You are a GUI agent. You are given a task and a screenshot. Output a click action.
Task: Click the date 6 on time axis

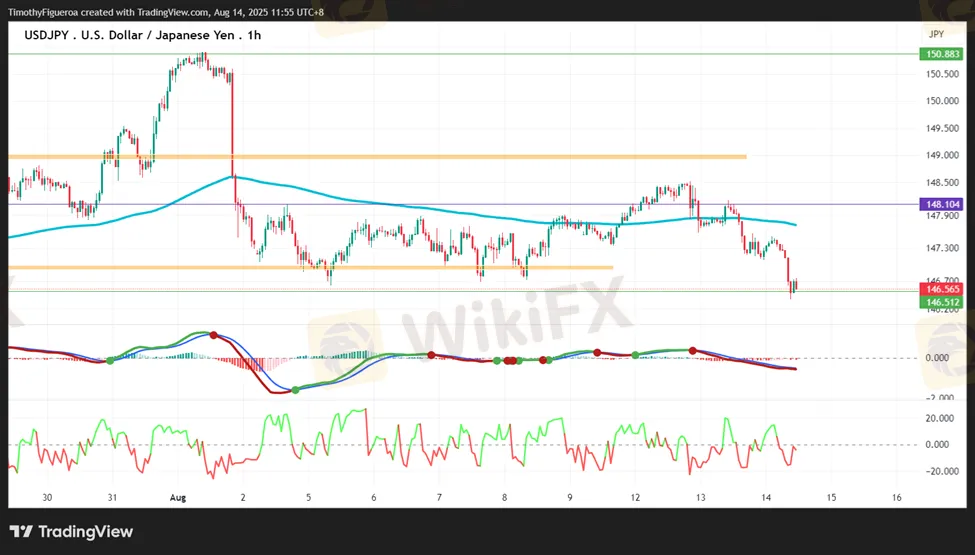(x=374, y=497)
